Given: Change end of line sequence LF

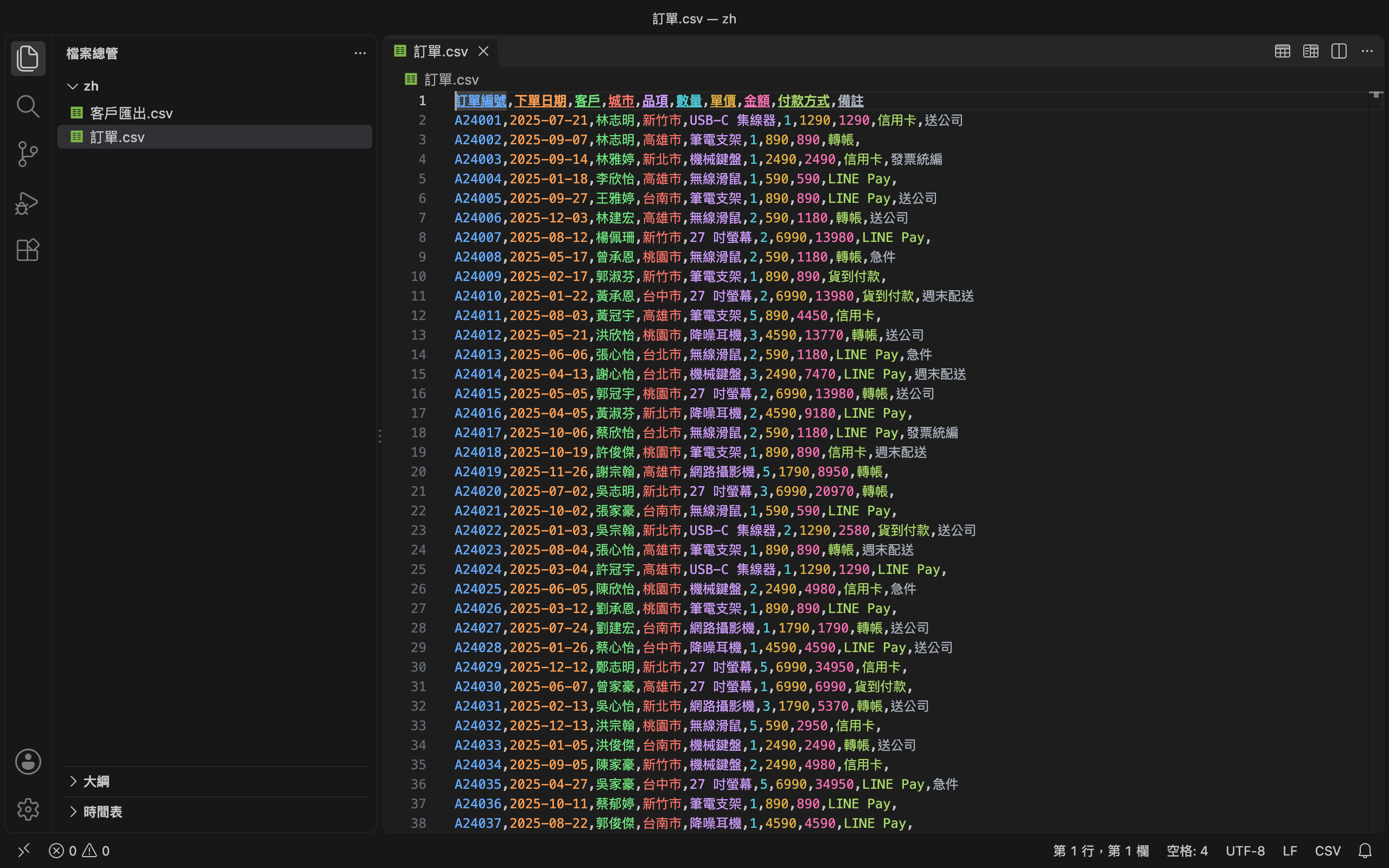Looking at the screenshot, I should coord(1290,850).
